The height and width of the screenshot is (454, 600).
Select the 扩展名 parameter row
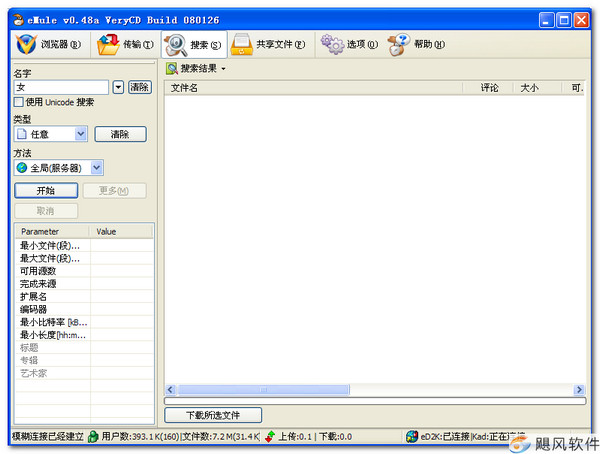pos(84,297)
